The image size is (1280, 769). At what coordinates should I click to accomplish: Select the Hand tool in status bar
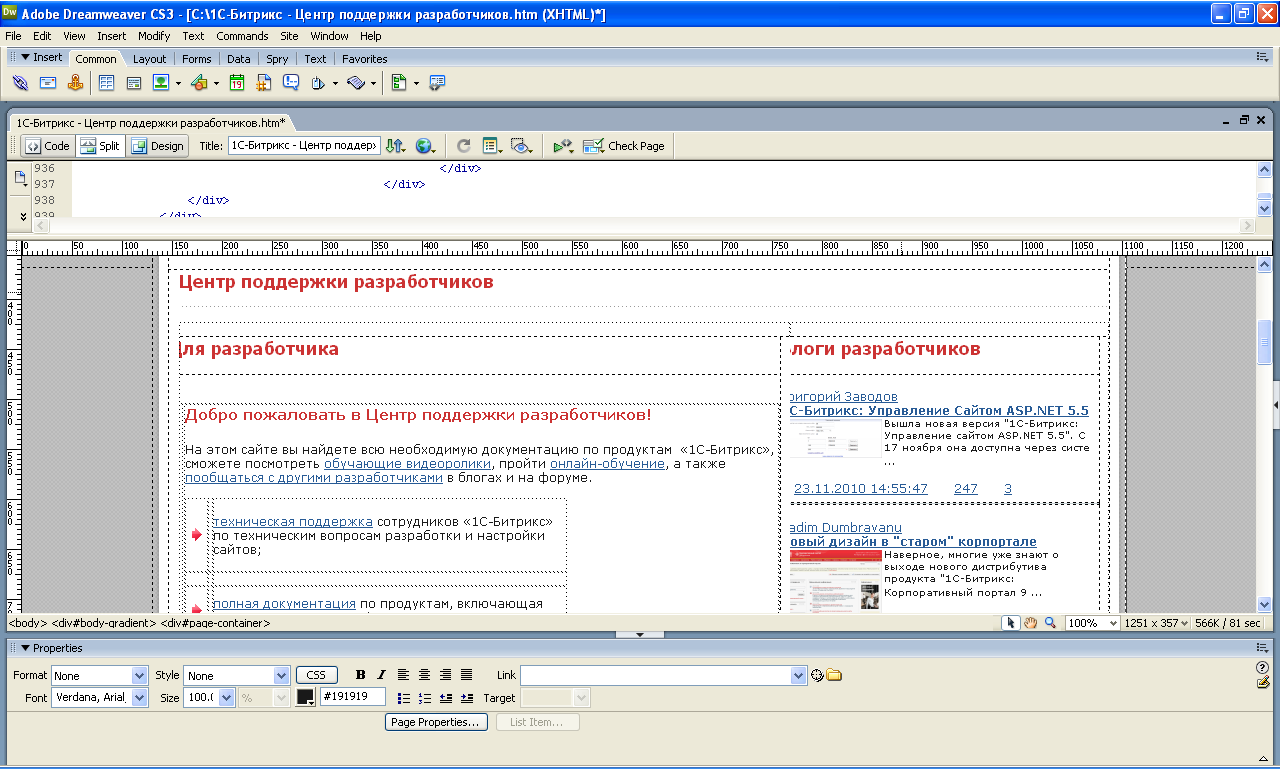pyautogui.click(x=1030, y=622)
